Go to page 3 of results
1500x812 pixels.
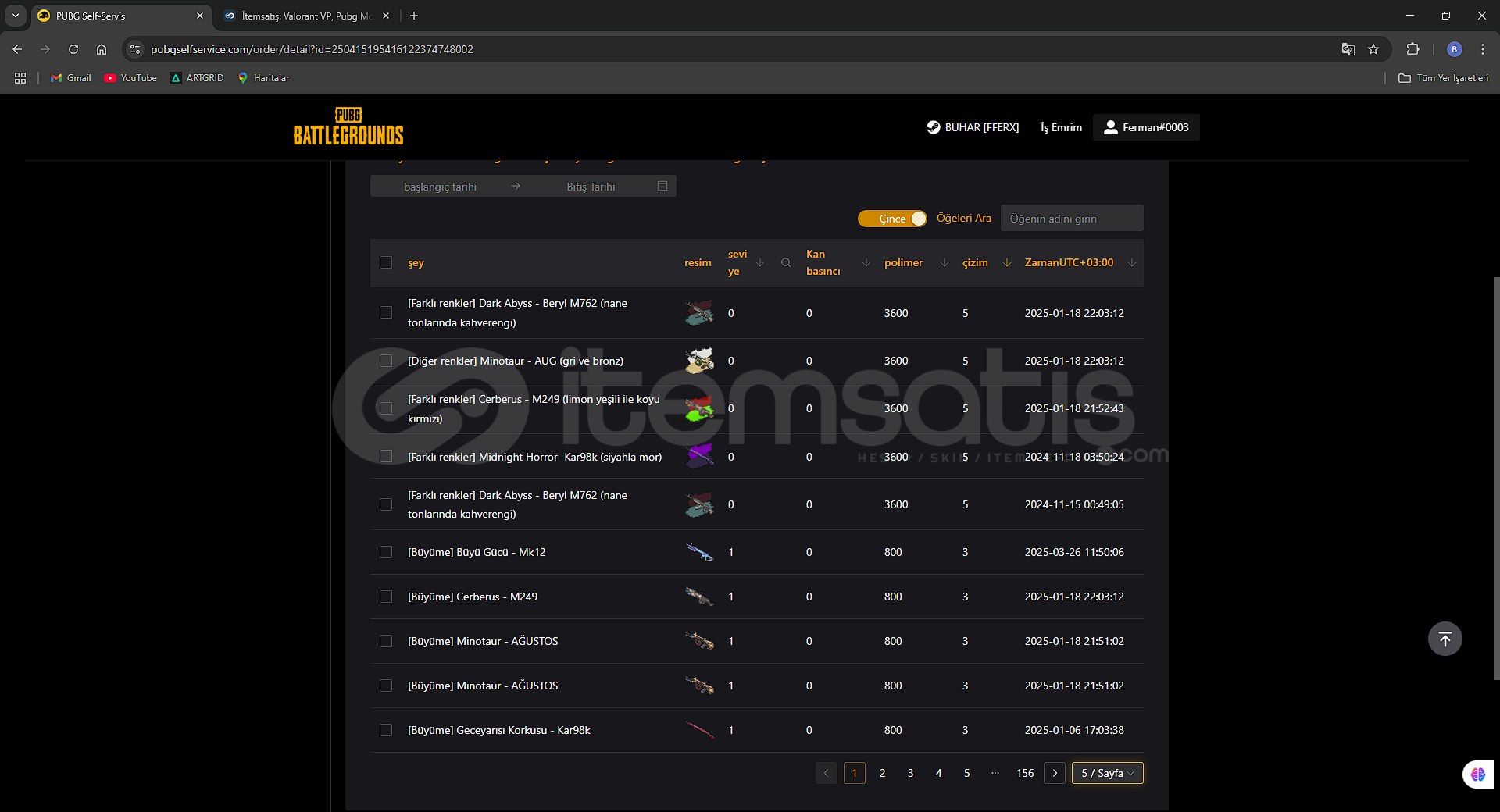click(x=911, y=773)
